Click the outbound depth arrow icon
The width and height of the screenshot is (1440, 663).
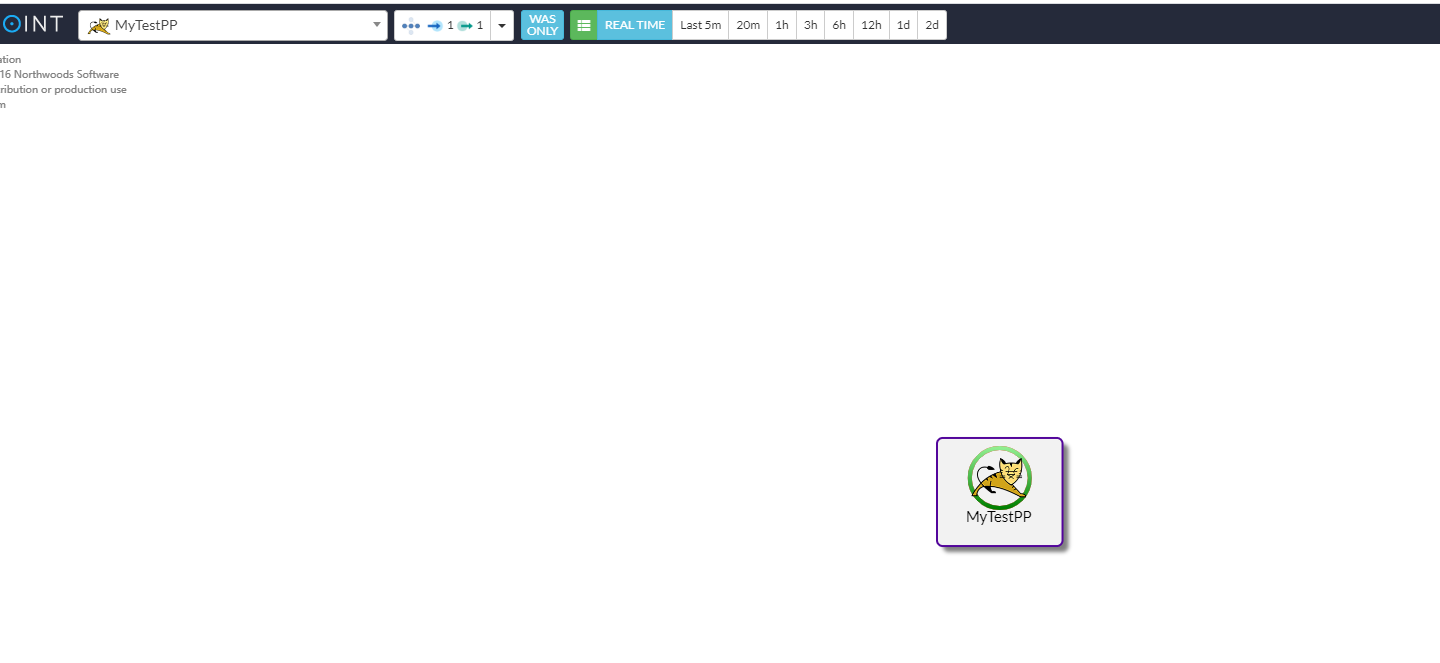pyautogui.click(x=465, y=26)
